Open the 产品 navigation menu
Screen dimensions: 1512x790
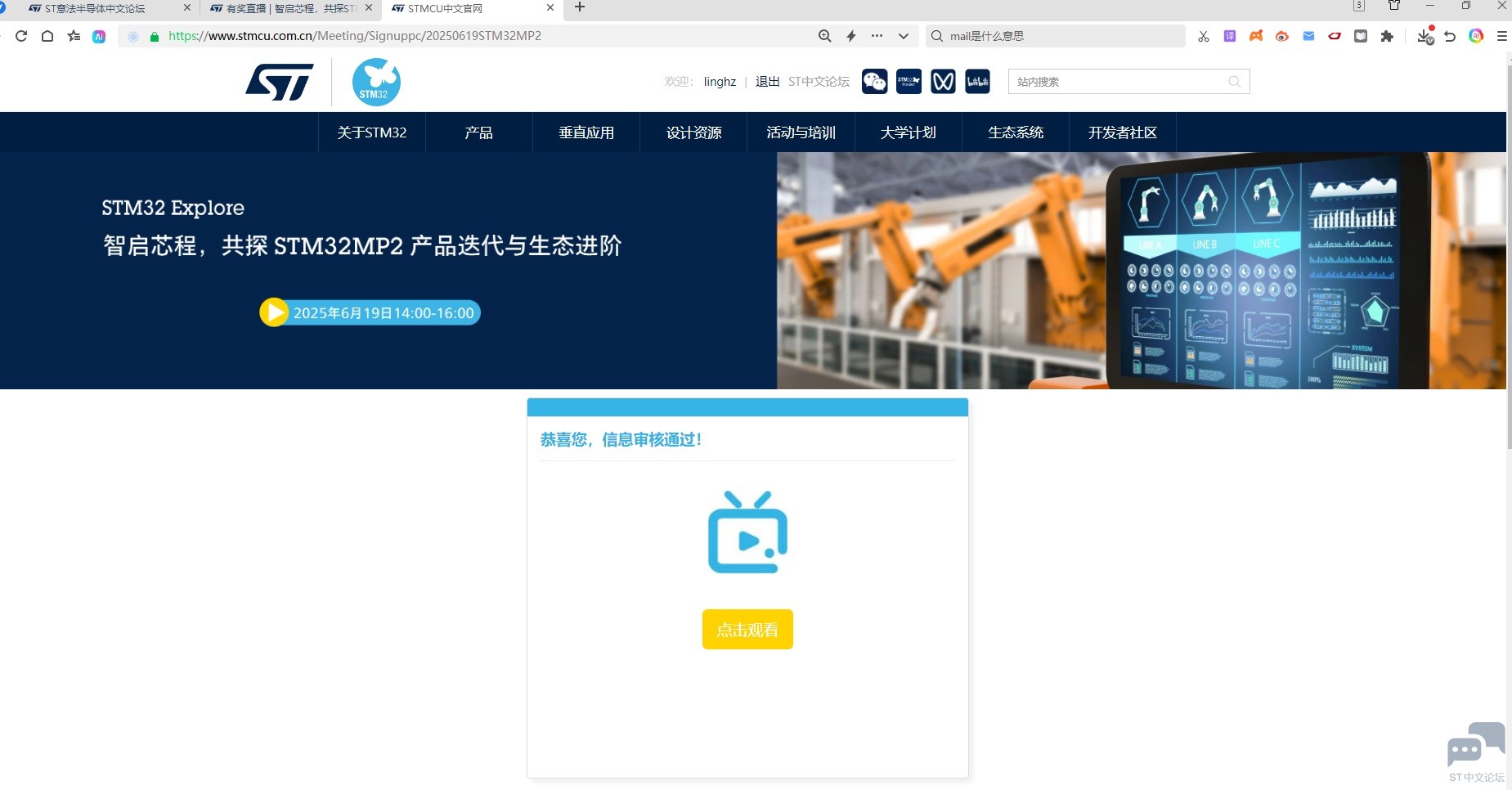pos(479,132)
